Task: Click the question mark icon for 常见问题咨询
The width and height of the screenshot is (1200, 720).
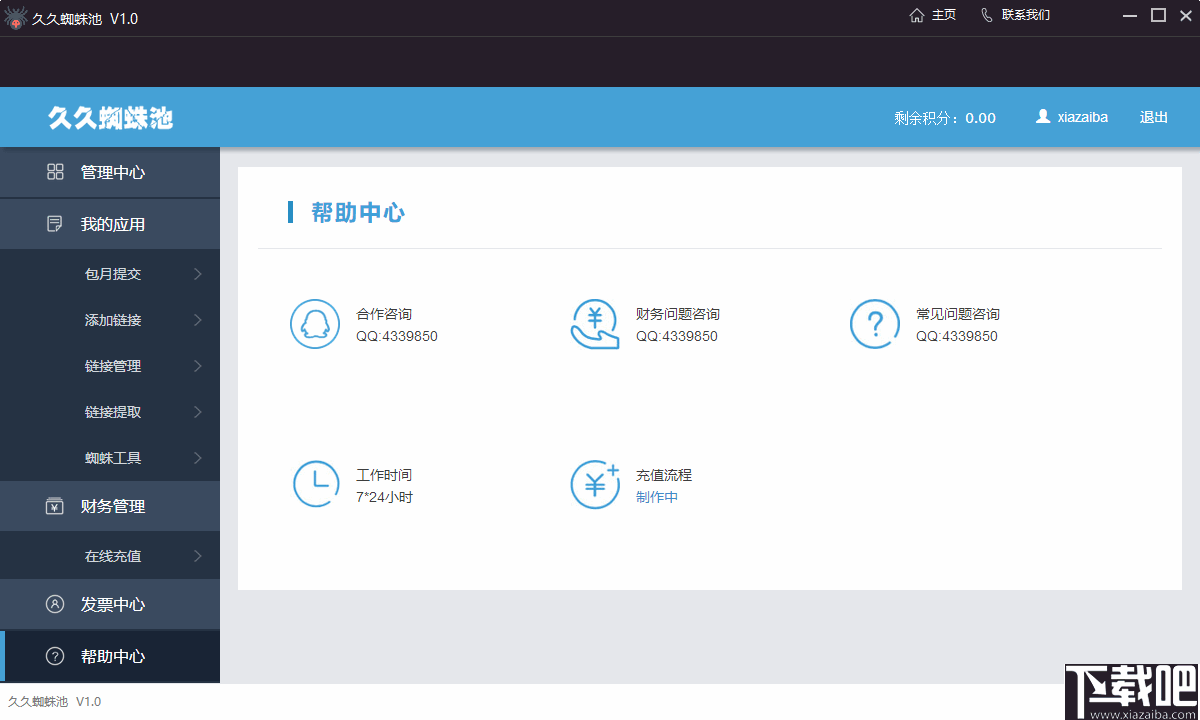Action: point(875,324)
